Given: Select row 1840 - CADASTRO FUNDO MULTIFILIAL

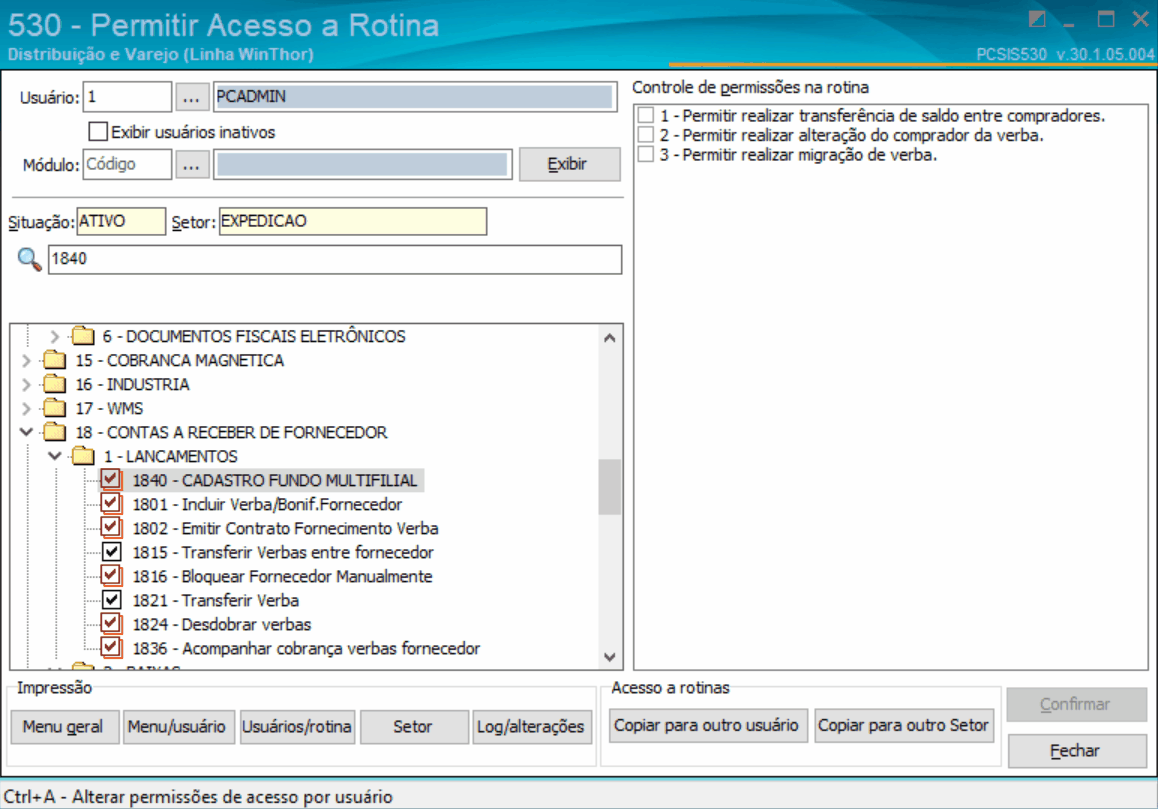Looking at the screenshot, I should [275, 480].
